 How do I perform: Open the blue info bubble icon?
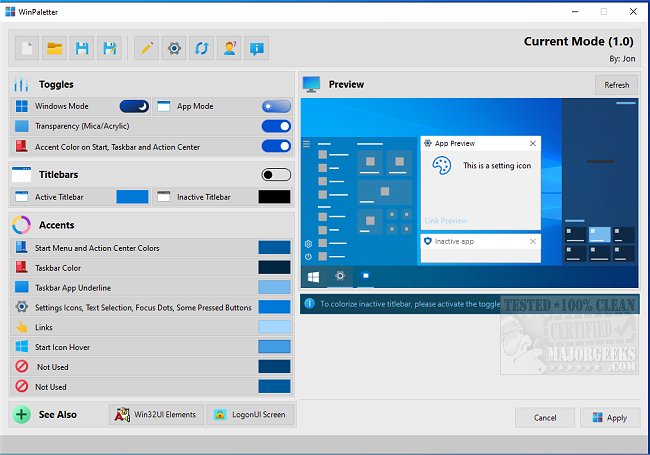[257, 47]
